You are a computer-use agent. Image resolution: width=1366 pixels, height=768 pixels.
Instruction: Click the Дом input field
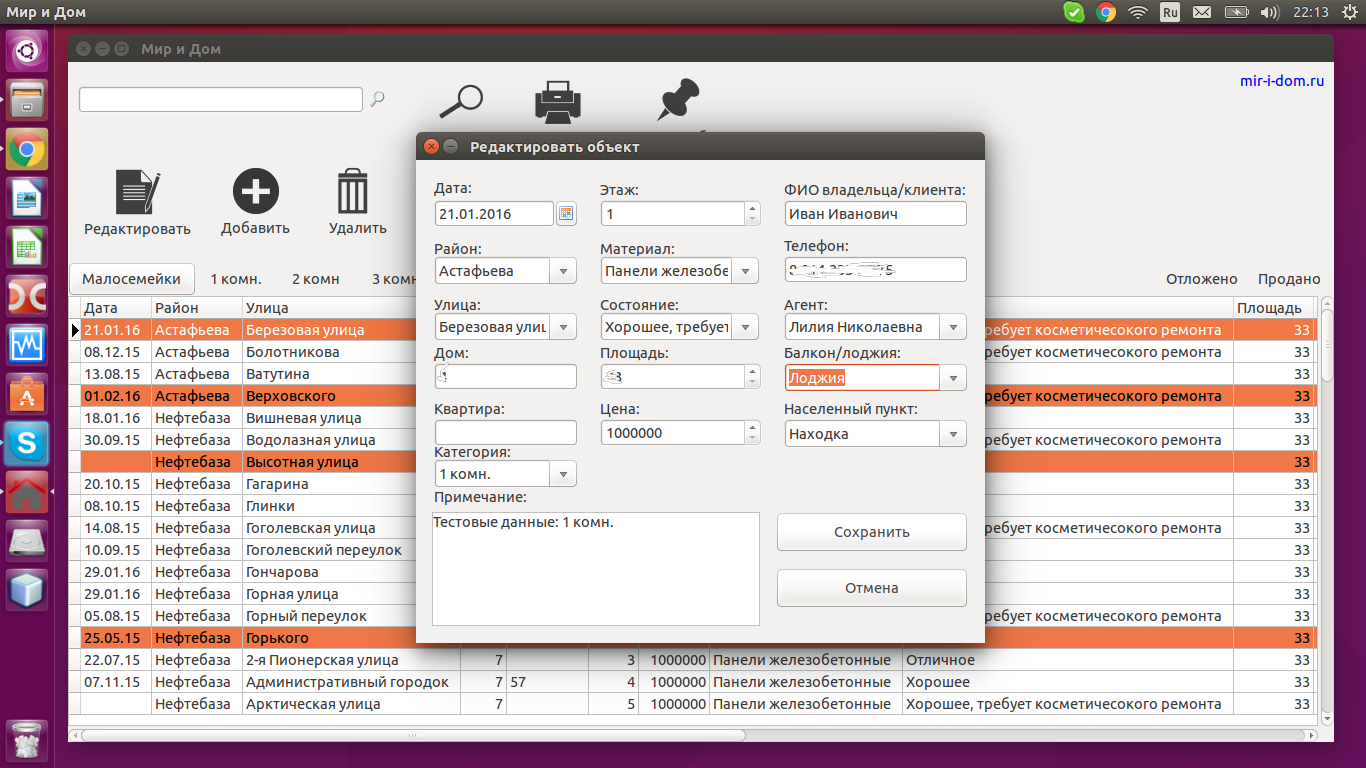point(506,377)
